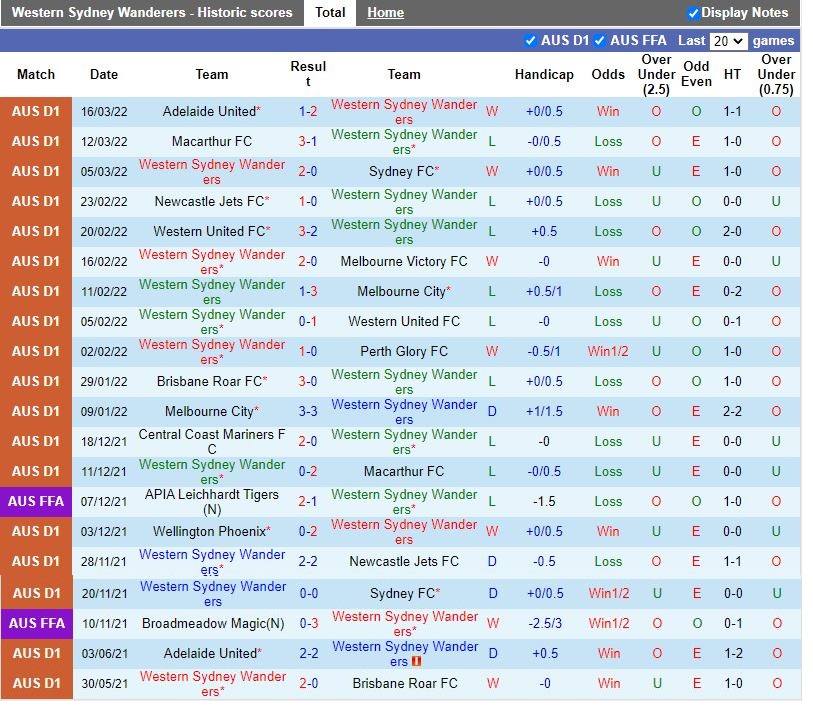The width and height of the screenshot is (813, 710).
Task: Click the Brisbane Roar FC link dated 29/01/22
Action: 210,381
